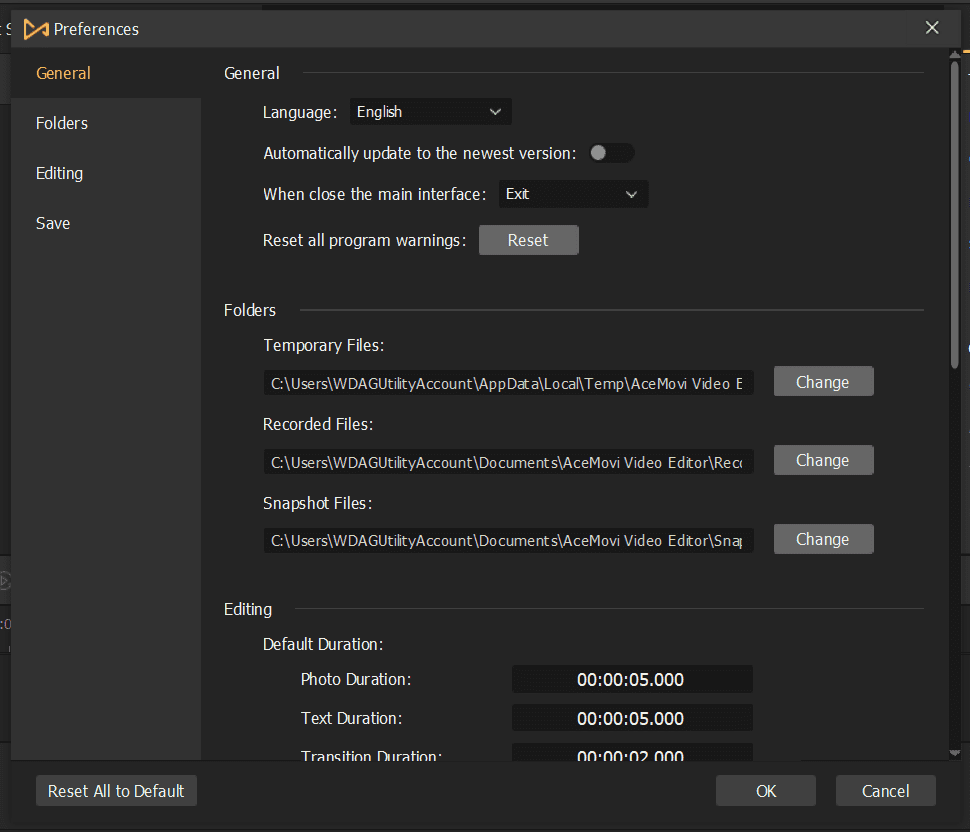Viewport: 970px width, 832px height.
Task: Click the vertical scrollbar thumb
Action: (955, 214)
